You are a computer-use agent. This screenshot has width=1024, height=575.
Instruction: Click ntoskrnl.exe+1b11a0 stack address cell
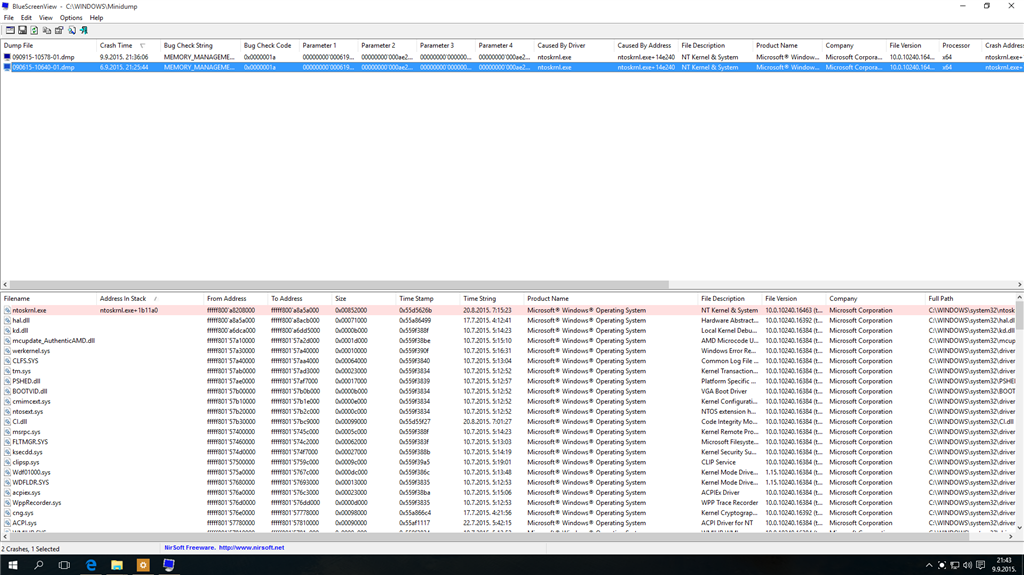(129, 310)
